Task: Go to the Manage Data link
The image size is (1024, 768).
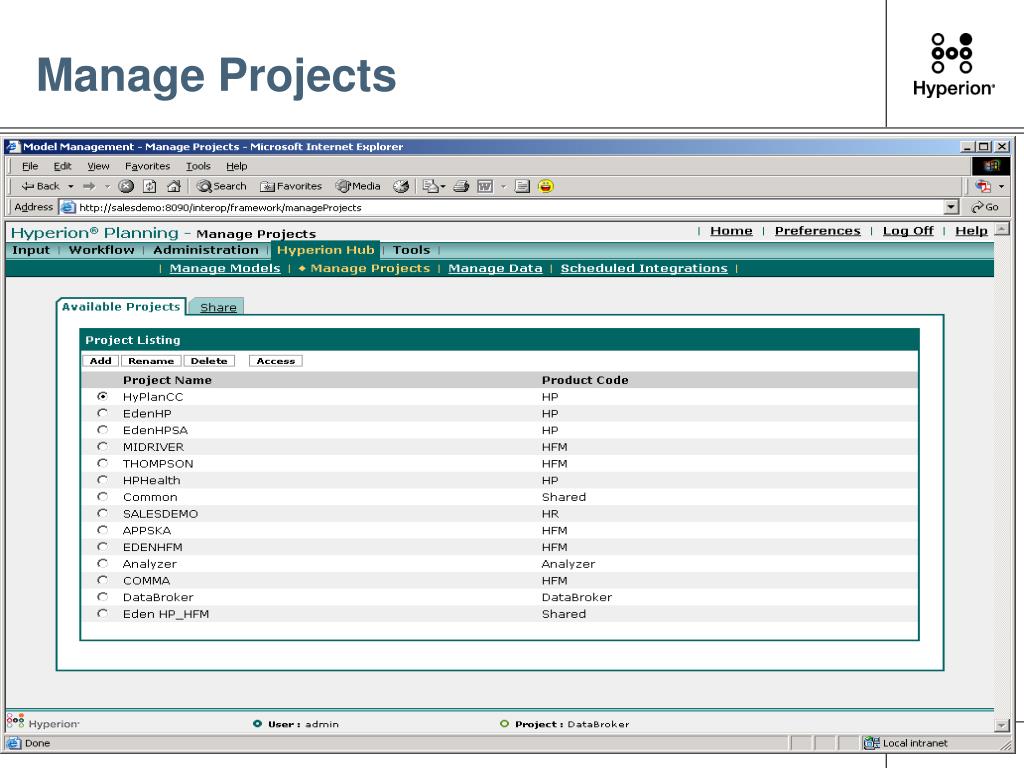Action: [495, 268]
